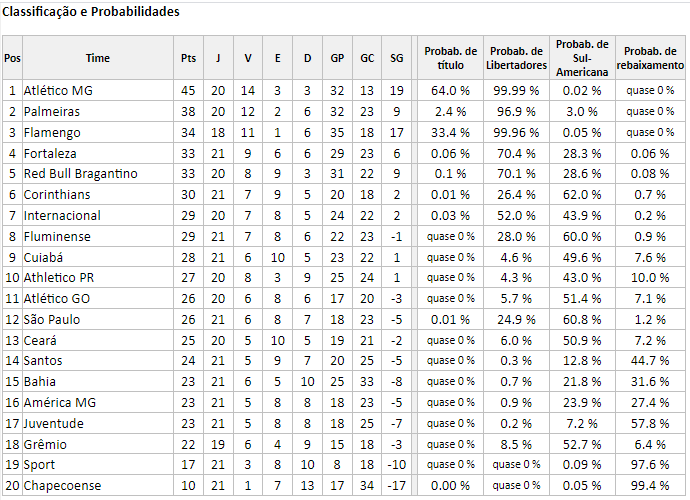Click Chapecoense's 99.4 % relegation probability

pos(650,485)
